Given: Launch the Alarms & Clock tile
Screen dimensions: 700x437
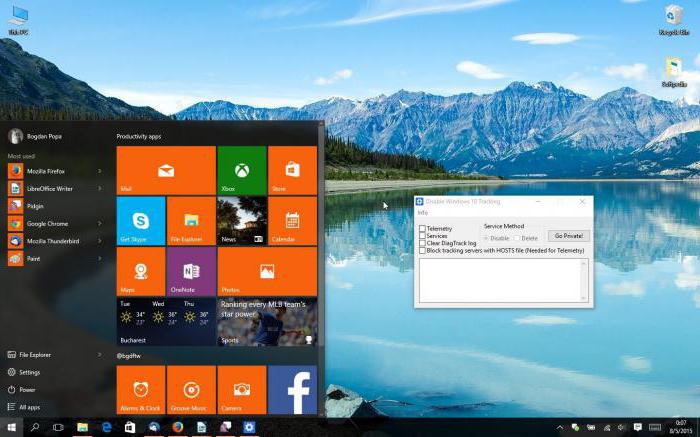Looking at the screenshot, I should (x=141, y=390).
